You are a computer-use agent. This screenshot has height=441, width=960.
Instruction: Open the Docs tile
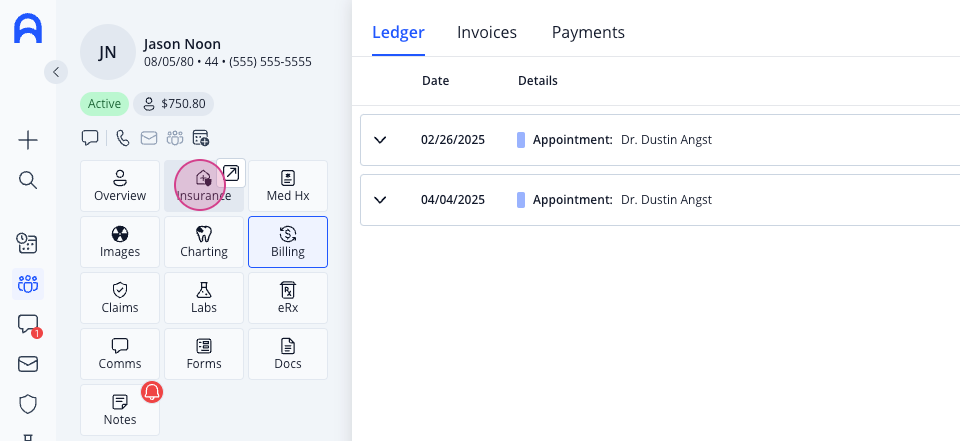point(288,354)
